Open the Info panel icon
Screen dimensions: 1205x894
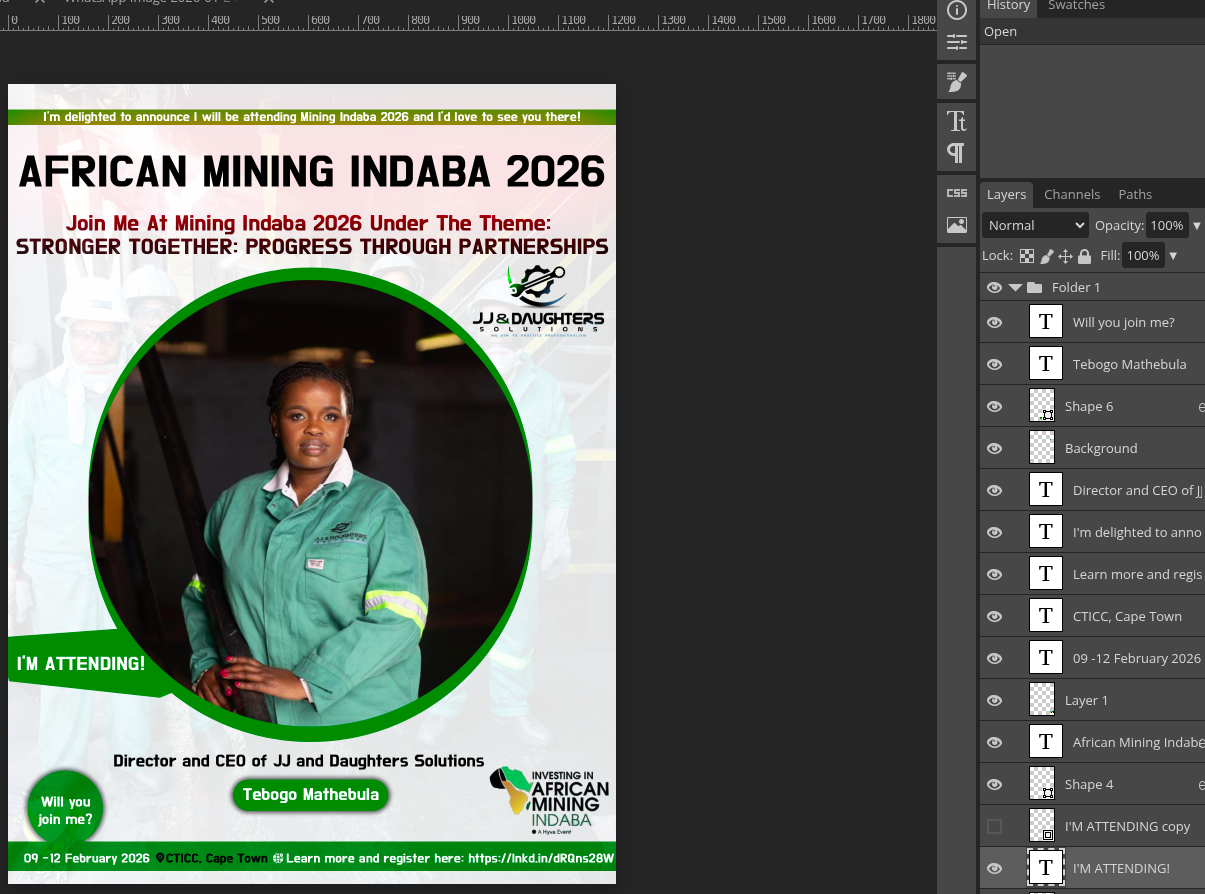[x=957, y=10]
